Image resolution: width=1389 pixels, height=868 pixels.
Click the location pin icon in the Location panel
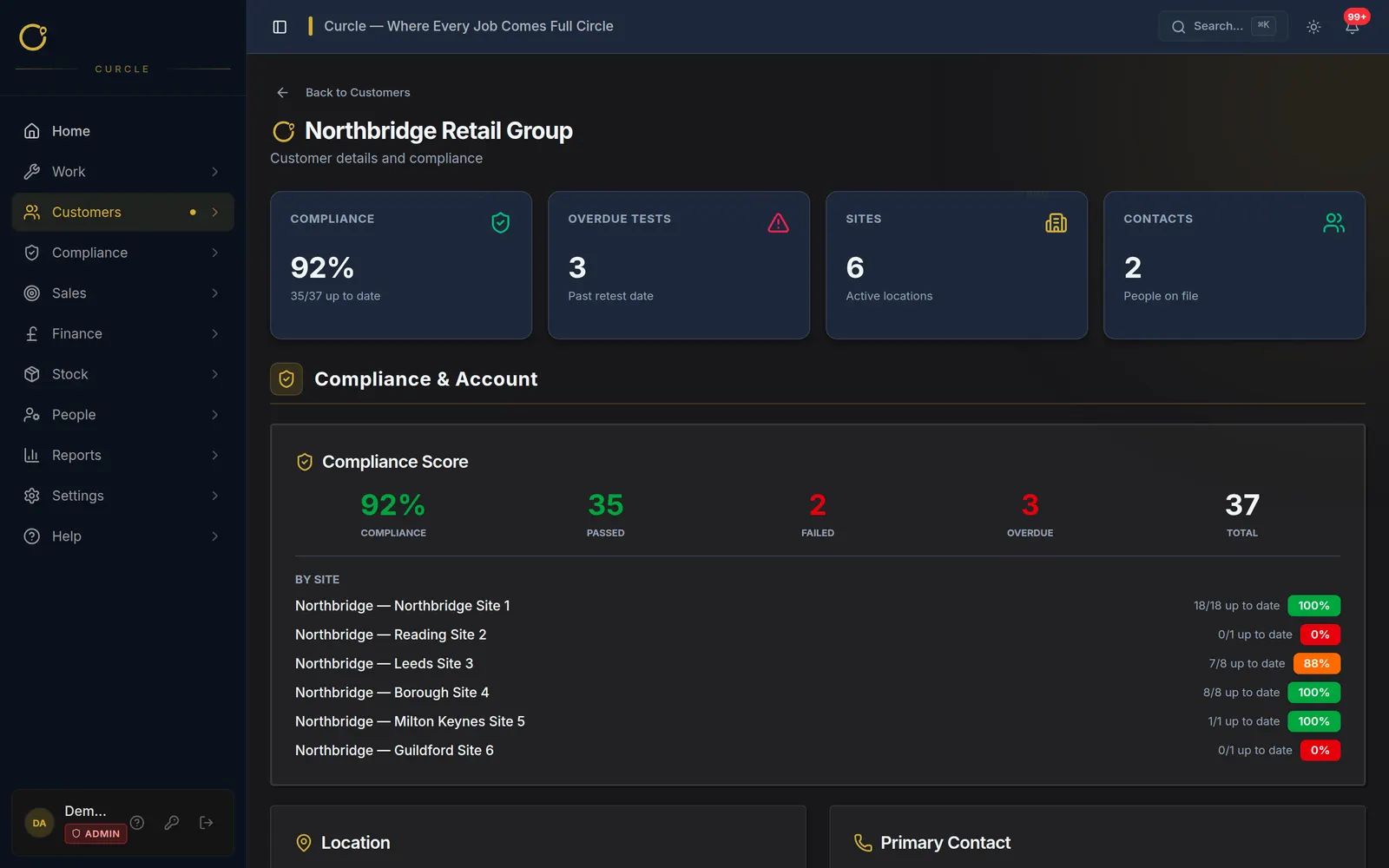(304, 843)
